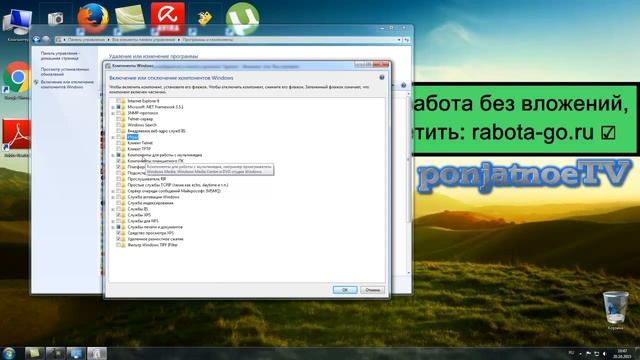Toggle the Фильтр Windows TIFF IFilter checkbox

pyautogui.click(x=118, y=245)
